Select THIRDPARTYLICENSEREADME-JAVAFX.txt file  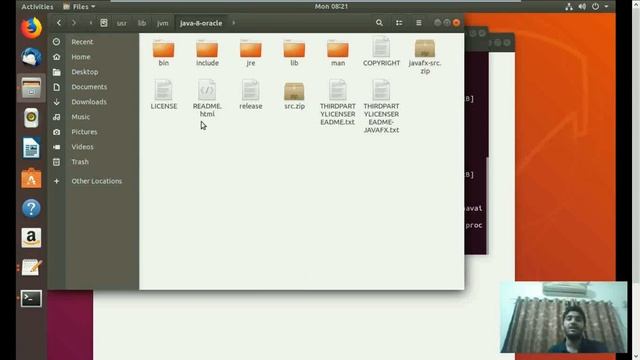381,107
